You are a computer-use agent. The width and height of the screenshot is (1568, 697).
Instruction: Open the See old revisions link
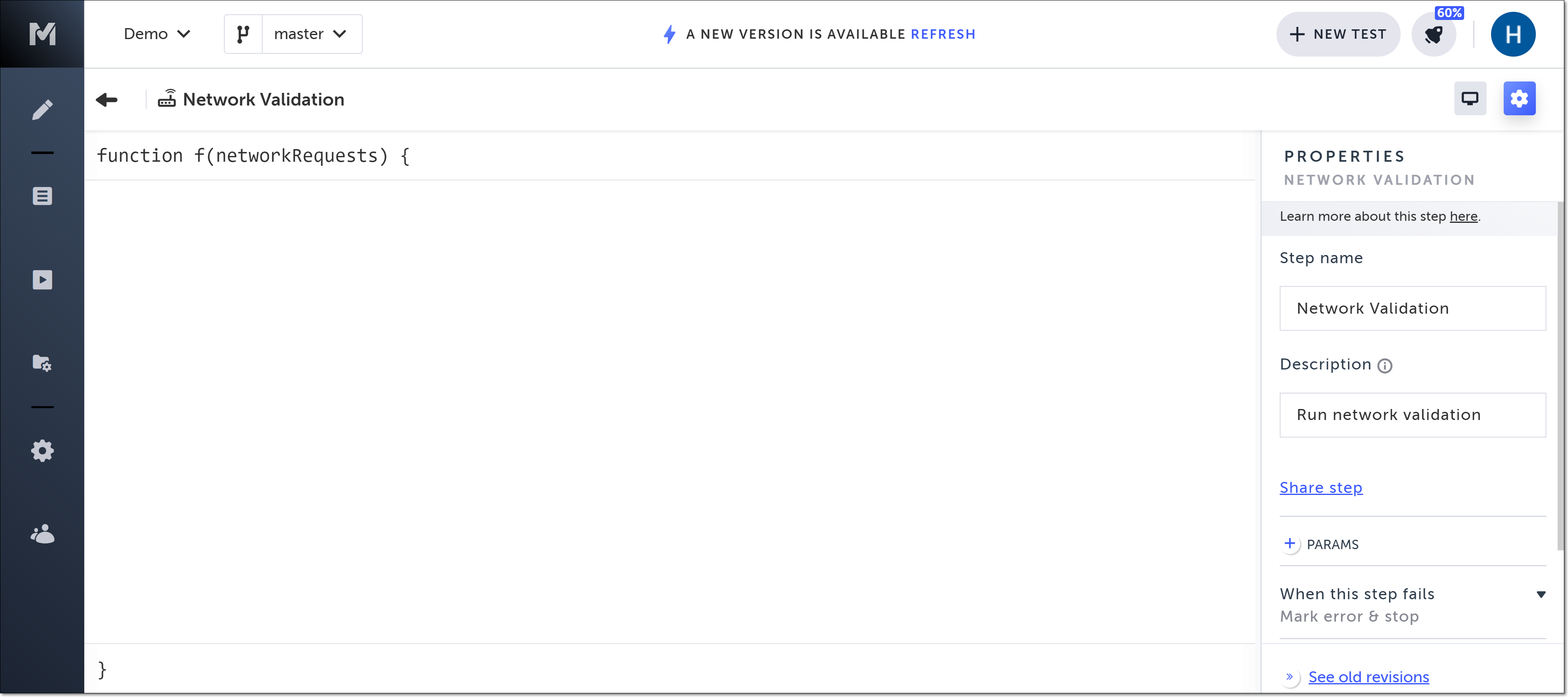pos(1368,676)
